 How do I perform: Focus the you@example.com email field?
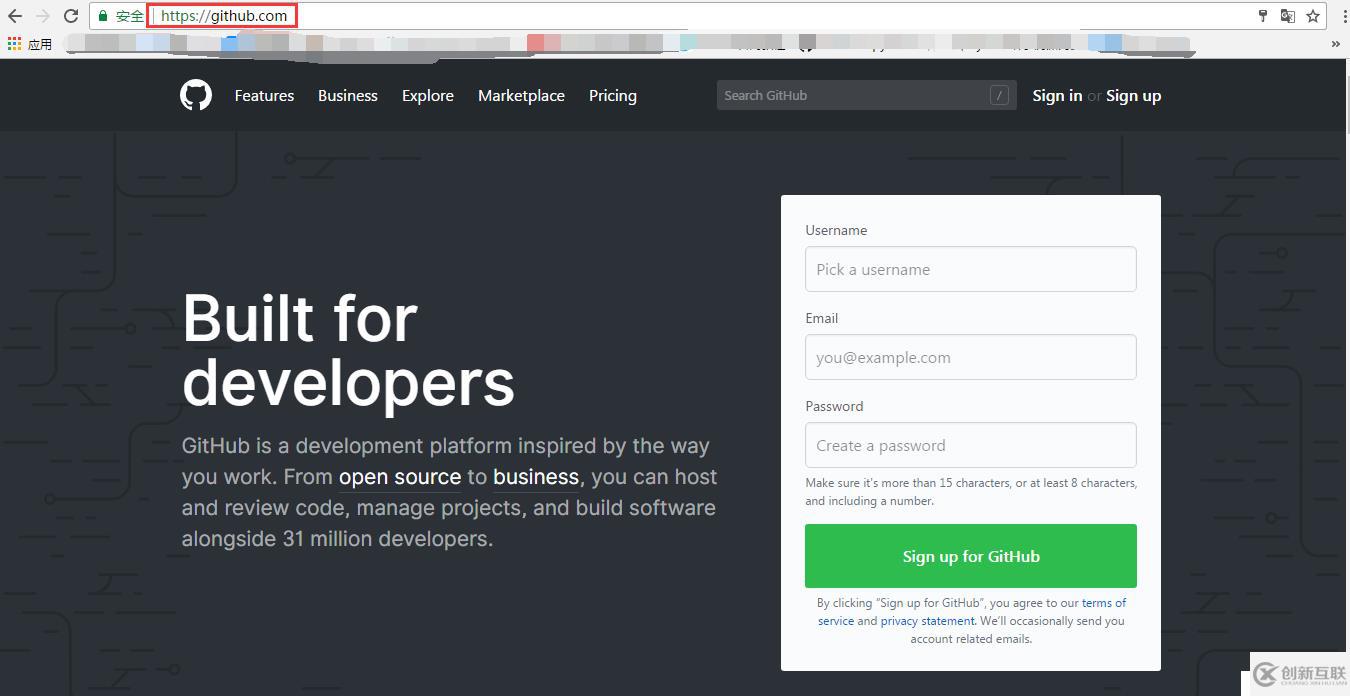970,357
